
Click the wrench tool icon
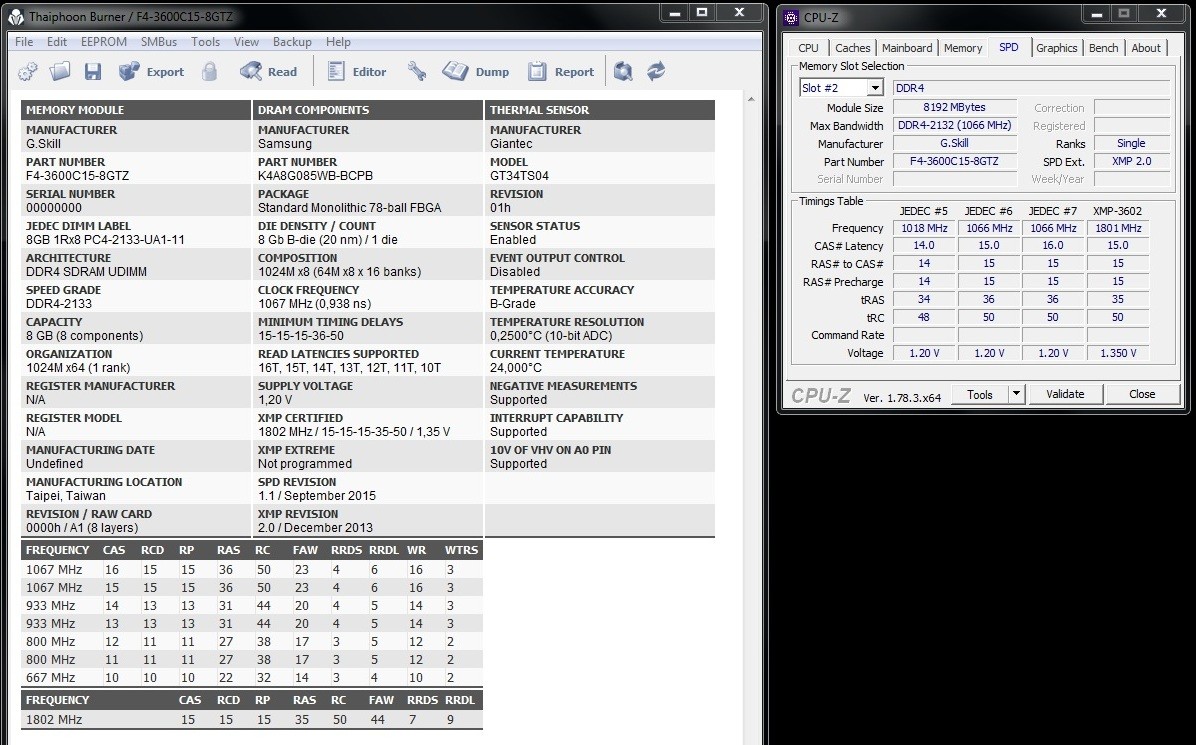pyautogui.click(x=416, y=72)
